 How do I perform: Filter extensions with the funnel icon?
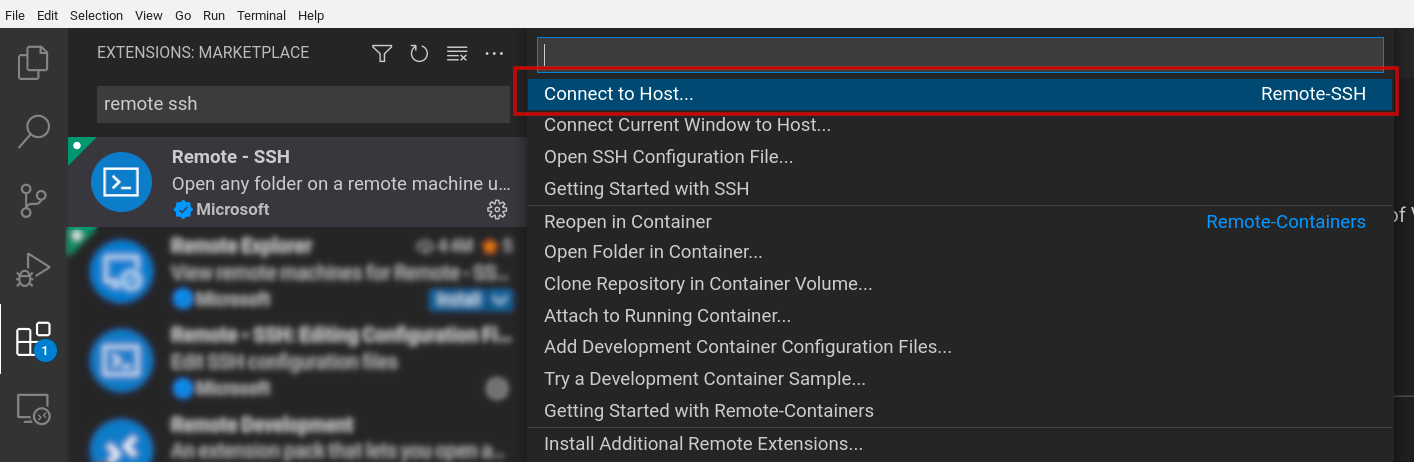pyautogui.click(x=382, y=53)
